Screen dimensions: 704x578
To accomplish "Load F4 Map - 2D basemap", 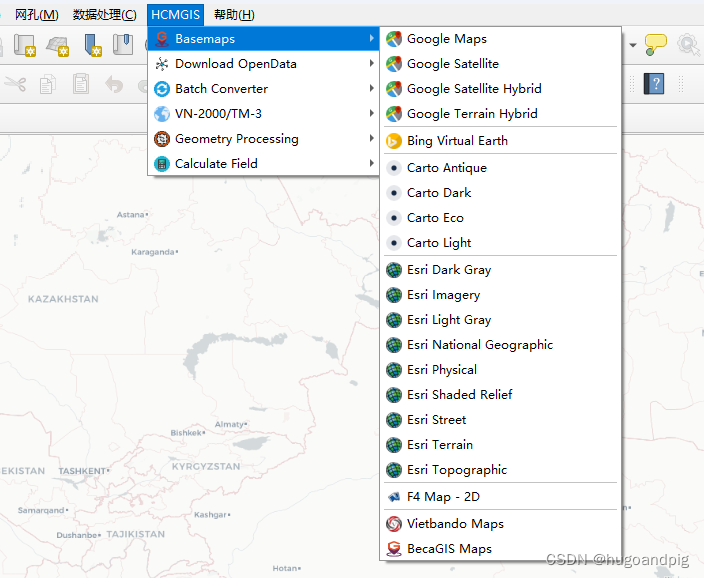I will pyautogui.click(x=500, y=497).
